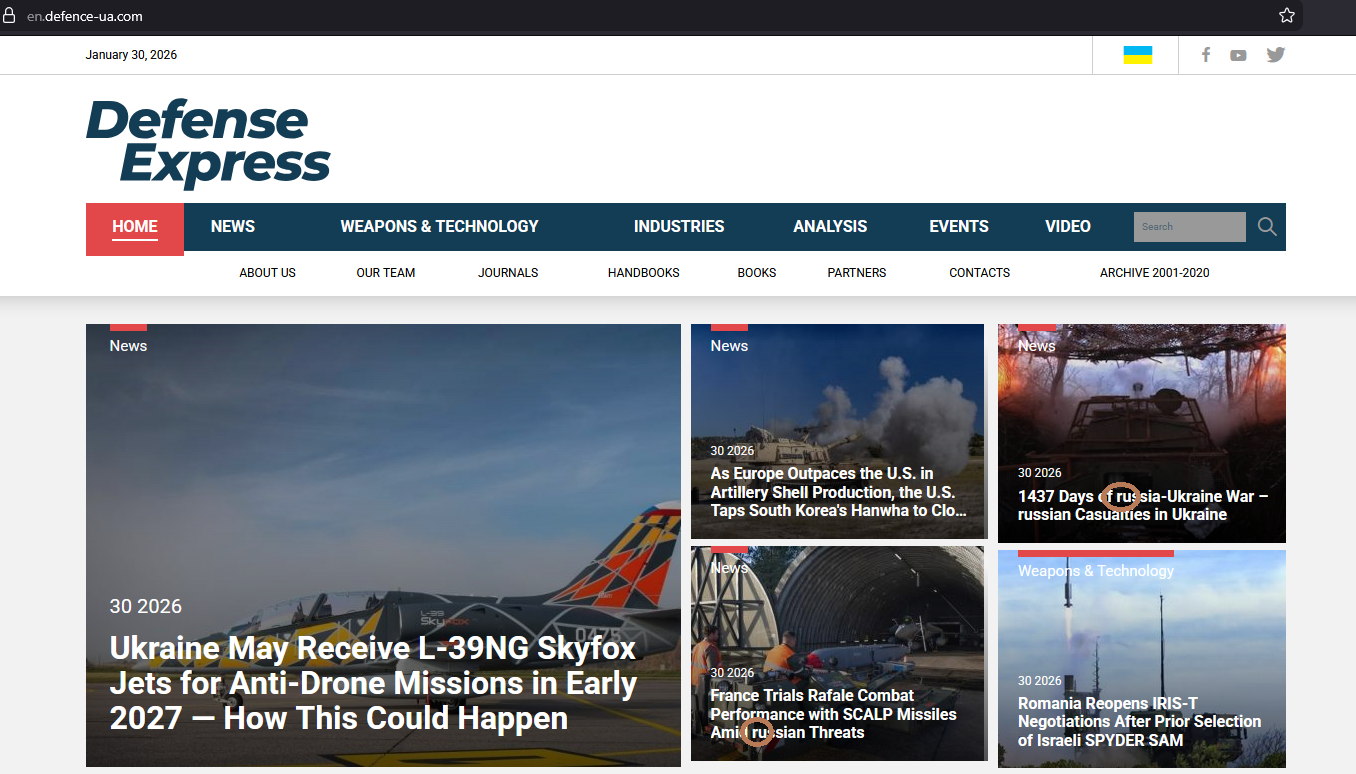The image size is (1356, 774).
Task: Open the CONTACTS link
Action: (x=980, y=272)
